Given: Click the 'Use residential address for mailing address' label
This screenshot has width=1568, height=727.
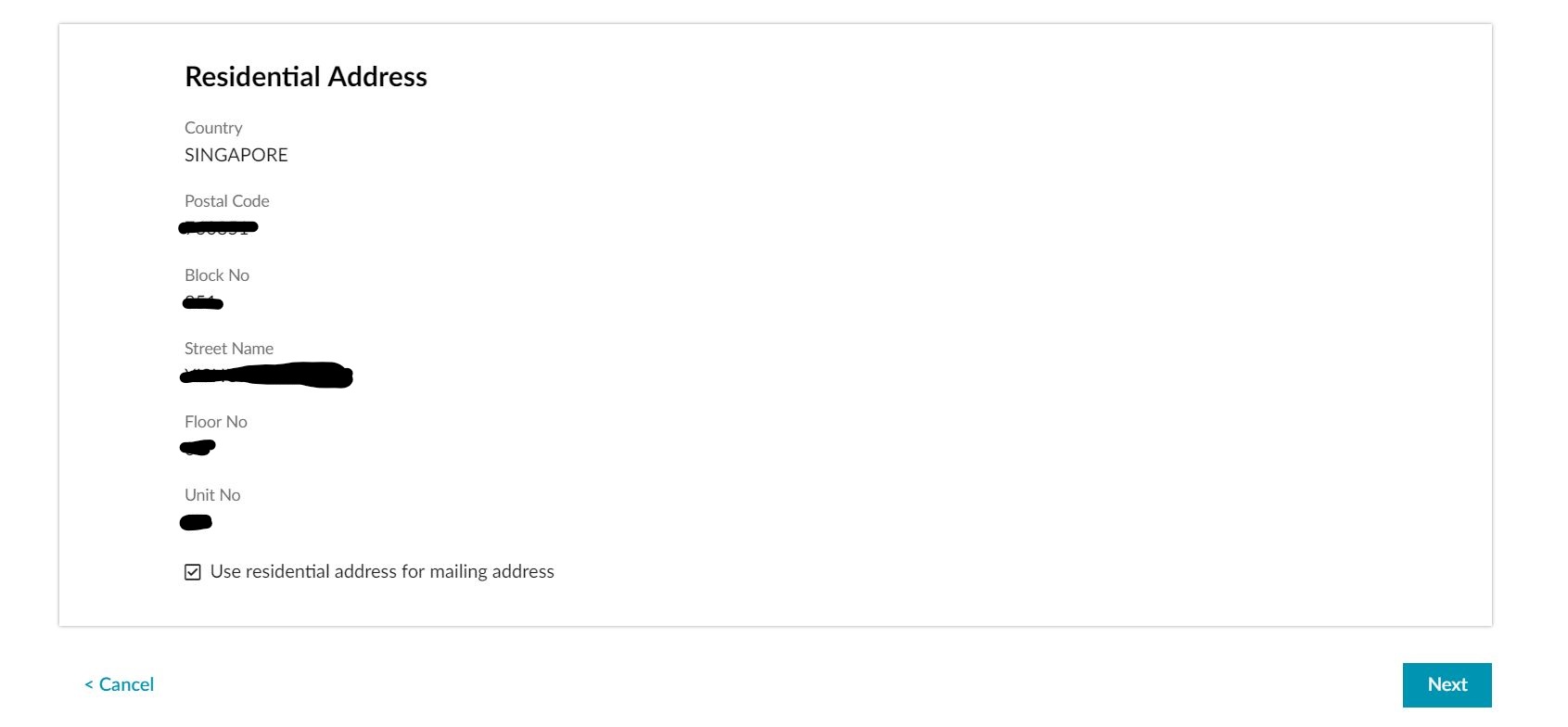Looking at the screenshot, I should 382,572.
